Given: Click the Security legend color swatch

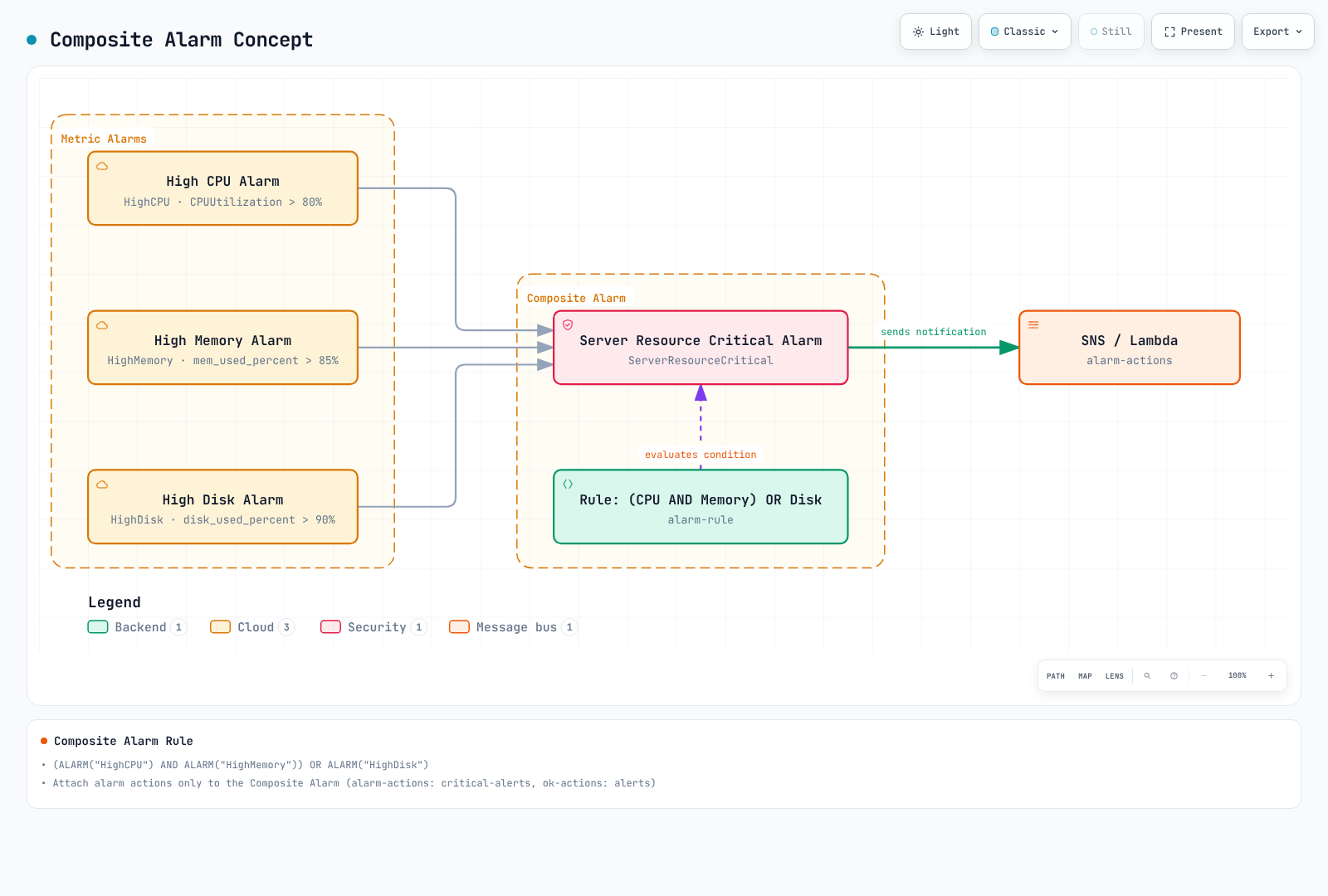Looking at the screenshot, I should [x=330, y=627].
